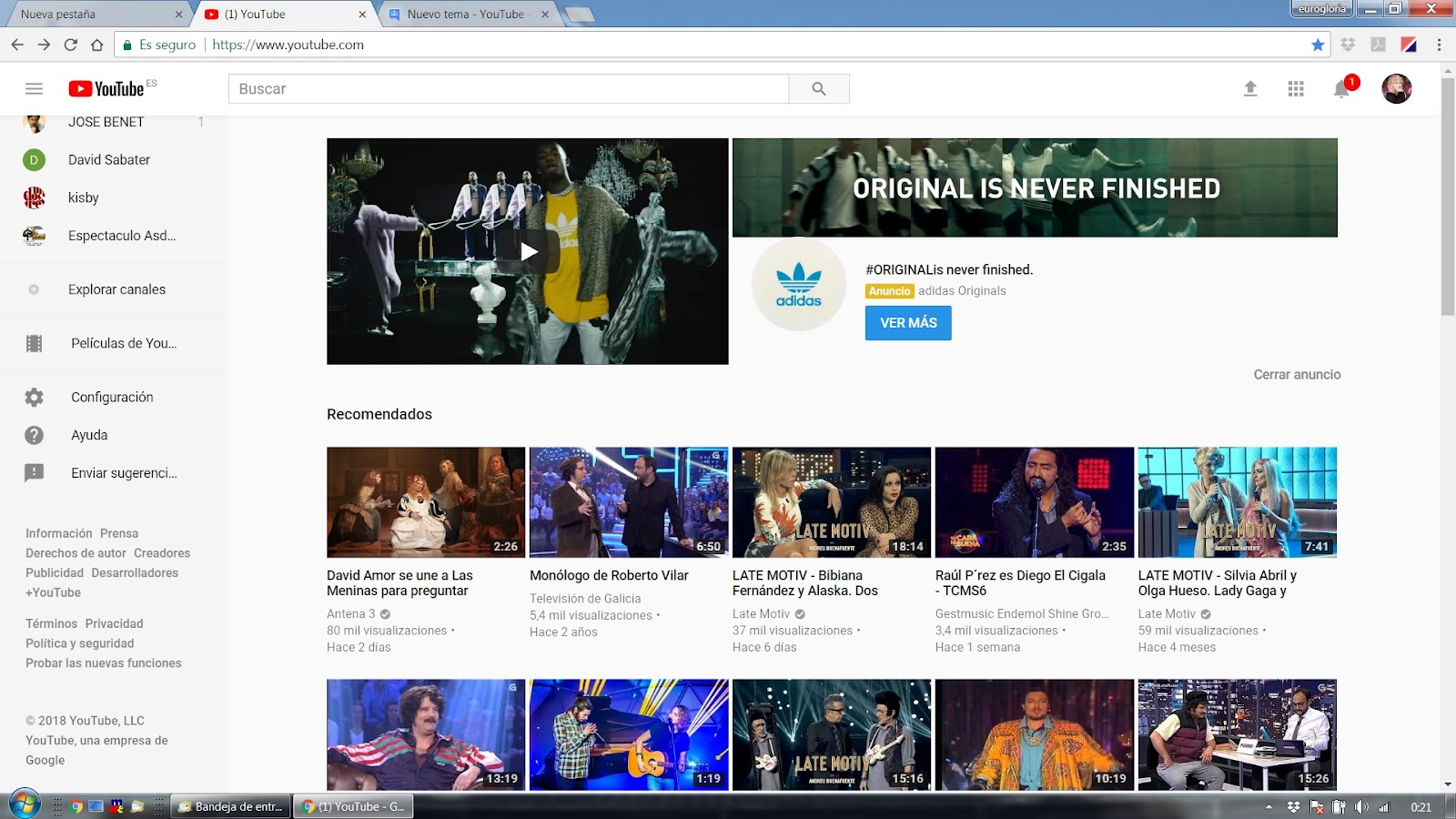This screenshot has height=819, width=1456.
Task: Open the Televisión de Galicia channel link
Action: (x=585, y=599)
